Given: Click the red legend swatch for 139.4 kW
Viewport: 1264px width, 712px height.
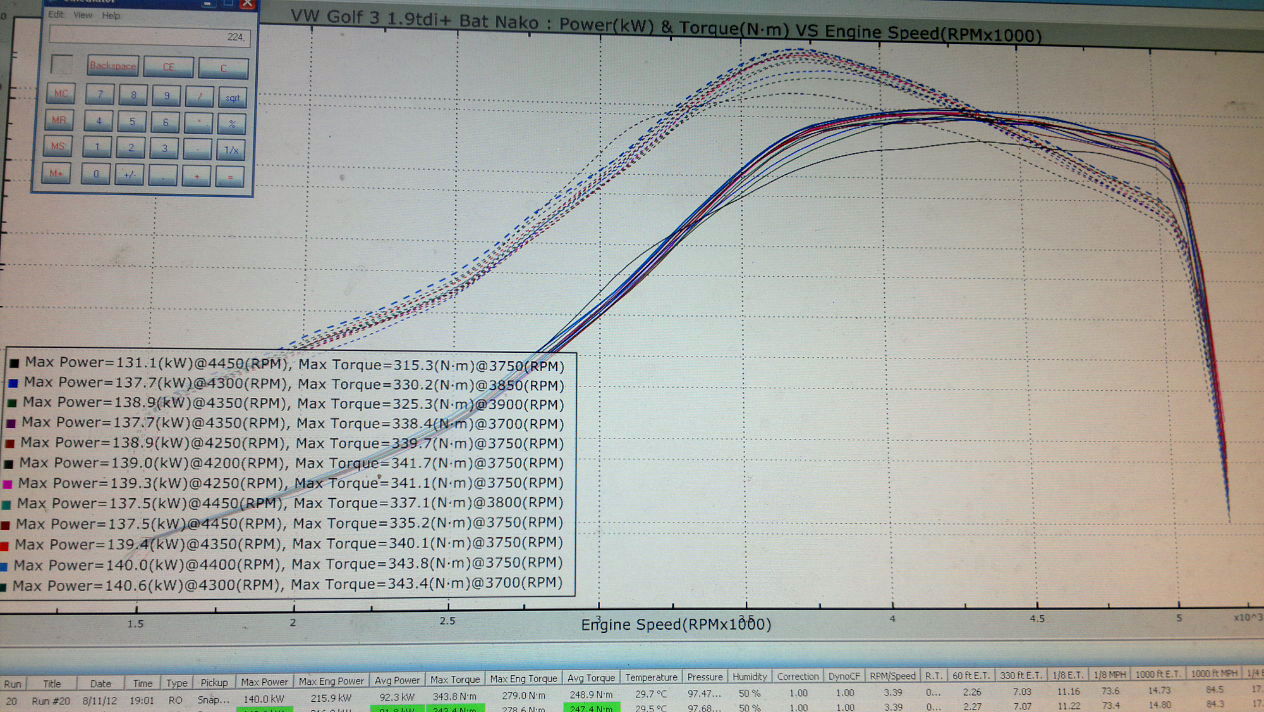Looking at the screenshot, I should click(6, 545).
